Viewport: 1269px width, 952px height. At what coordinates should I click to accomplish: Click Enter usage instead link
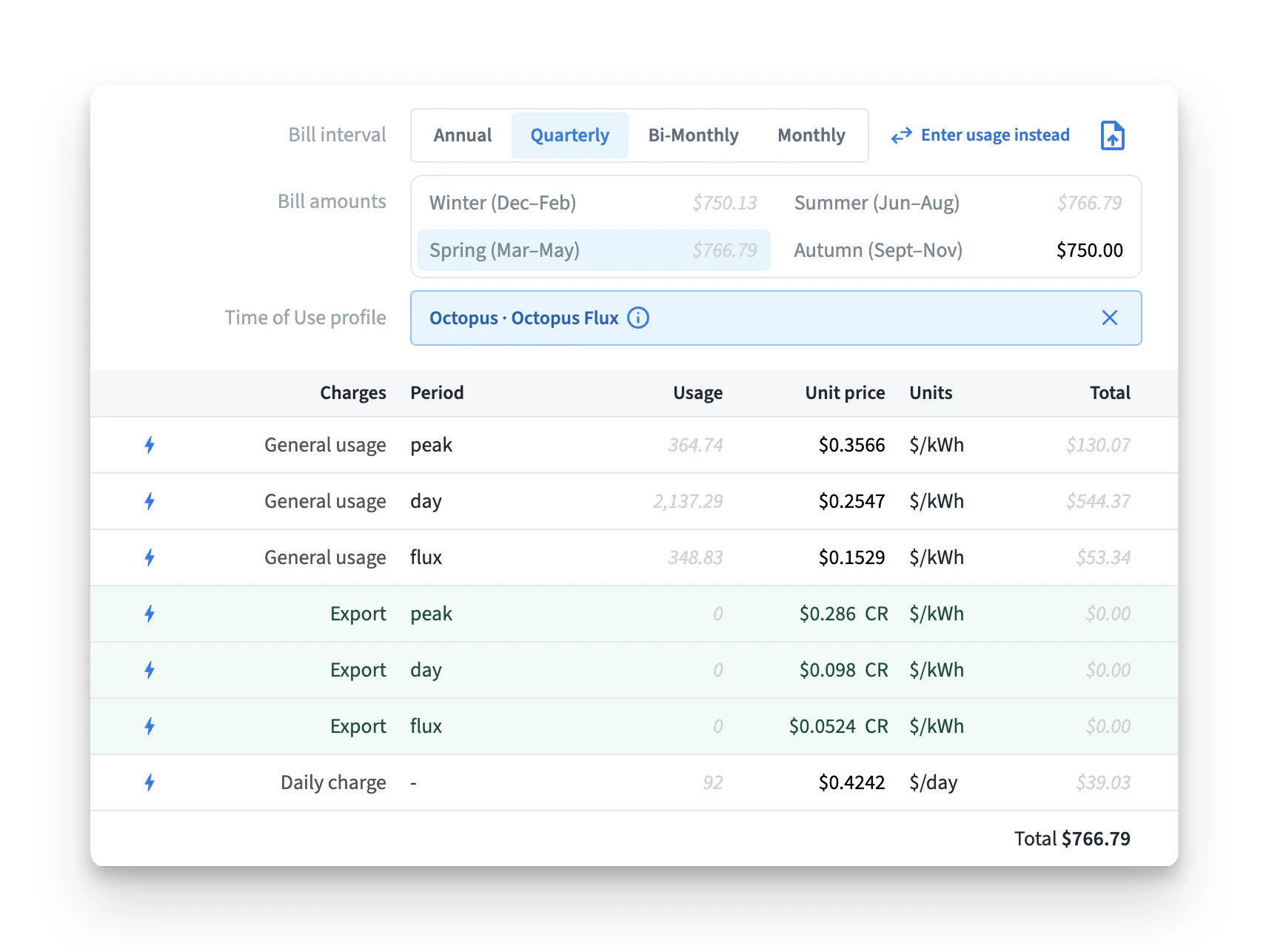995,135
